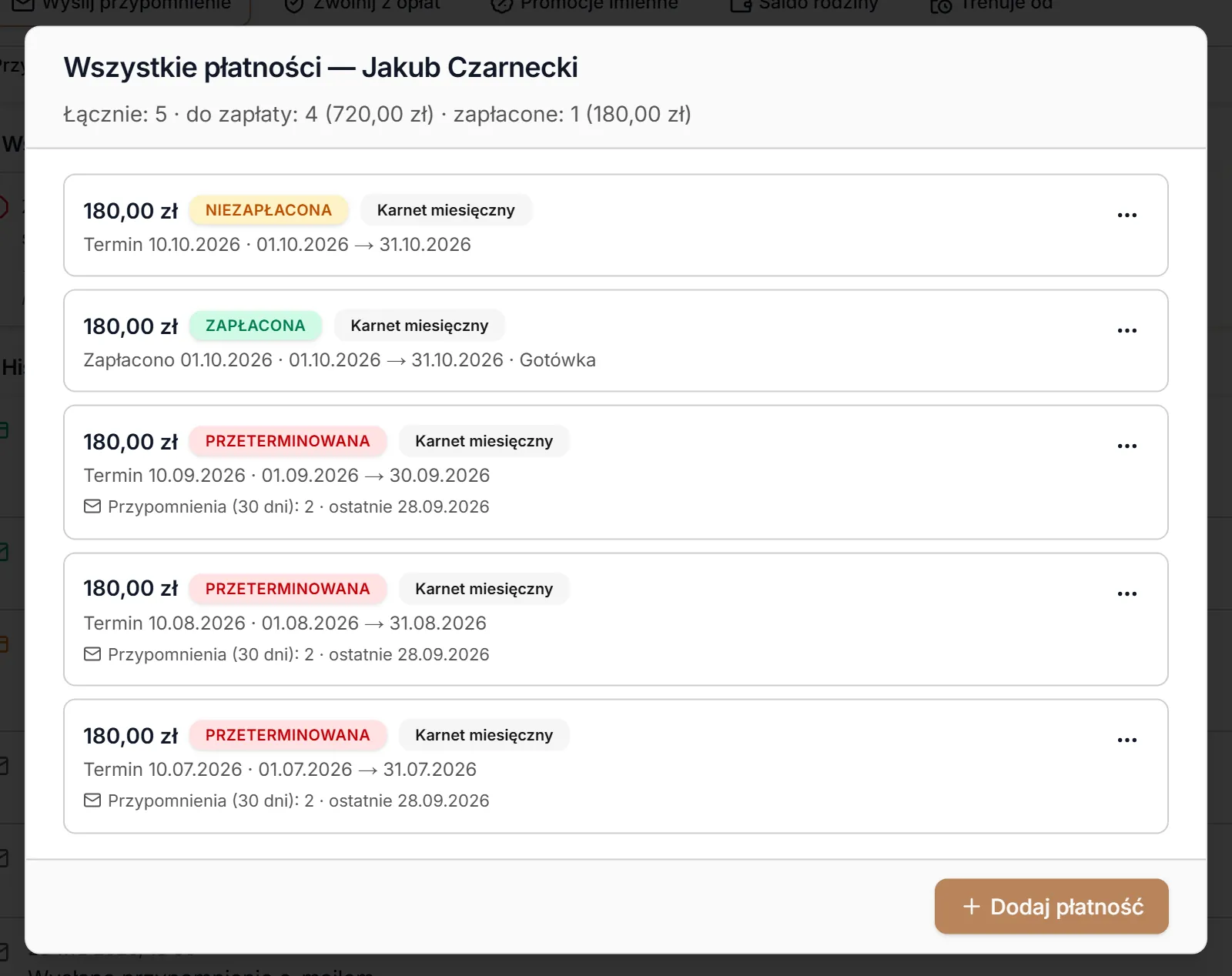
Task: Click the text Termin 10.08.2026 · 01.08.2026 → 31.08.2026
Action: coord(285,623)
